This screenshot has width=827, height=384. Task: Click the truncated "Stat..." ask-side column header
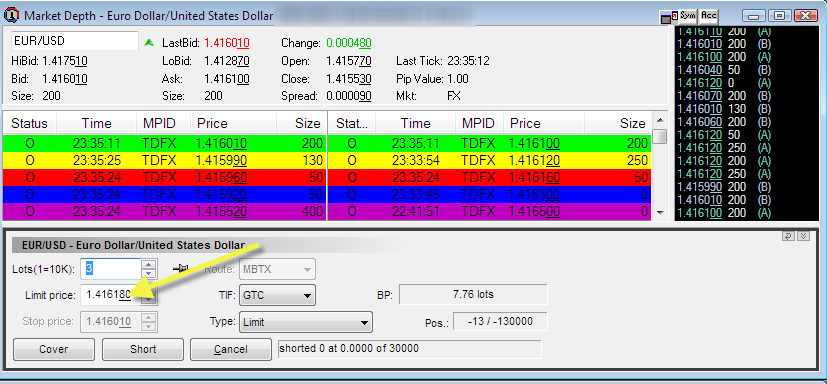[x=352, y=123]
